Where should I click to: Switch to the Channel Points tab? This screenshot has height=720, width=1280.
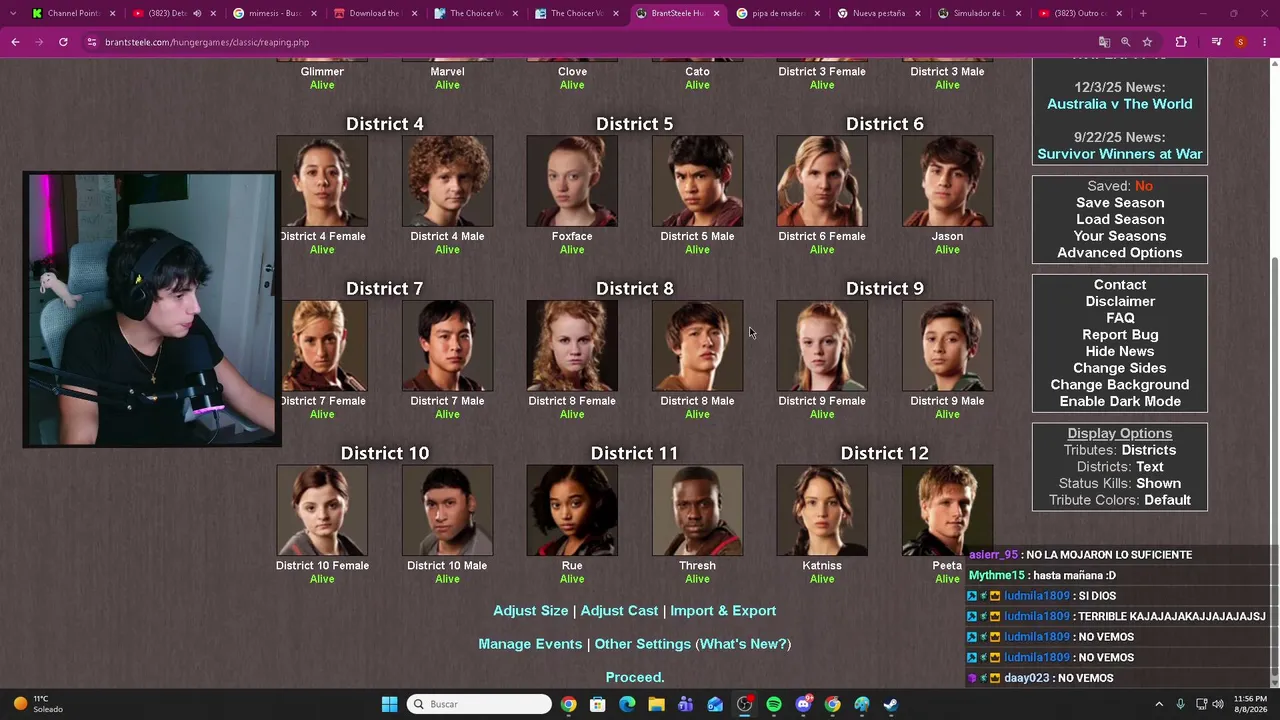74,14
